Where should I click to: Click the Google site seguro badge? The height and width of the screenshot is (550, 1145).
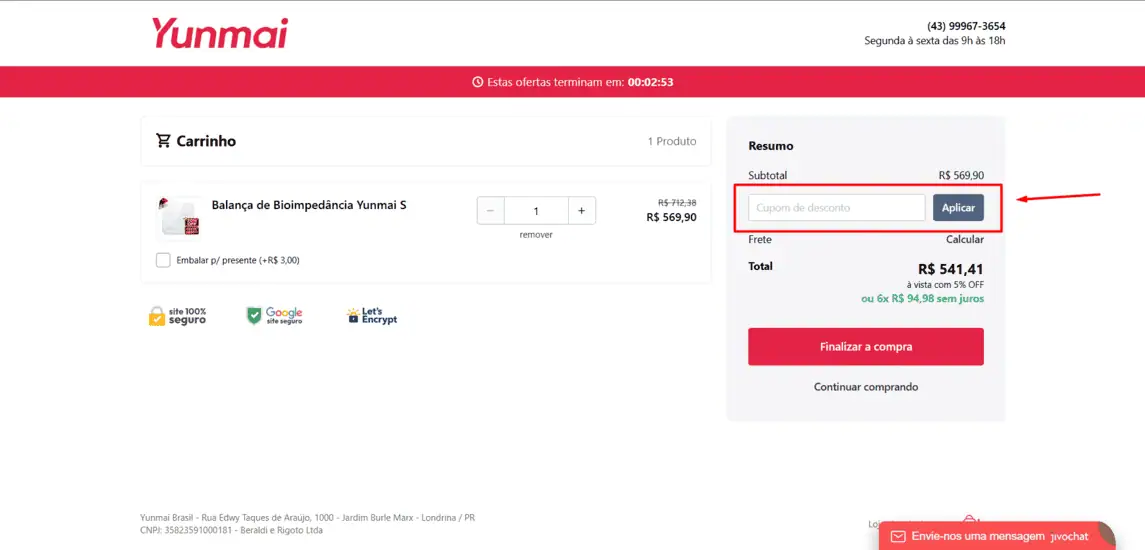coord(275,316)
